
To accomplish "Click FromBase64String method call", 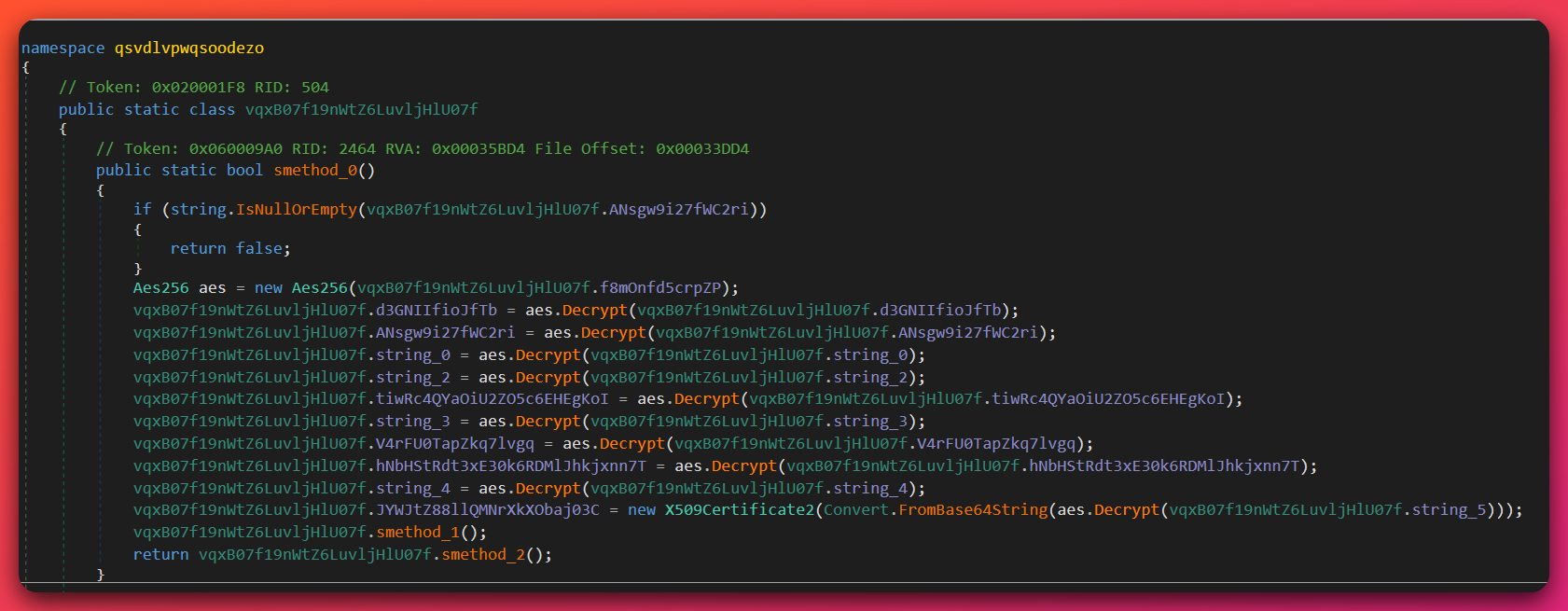I will point(973,509).
